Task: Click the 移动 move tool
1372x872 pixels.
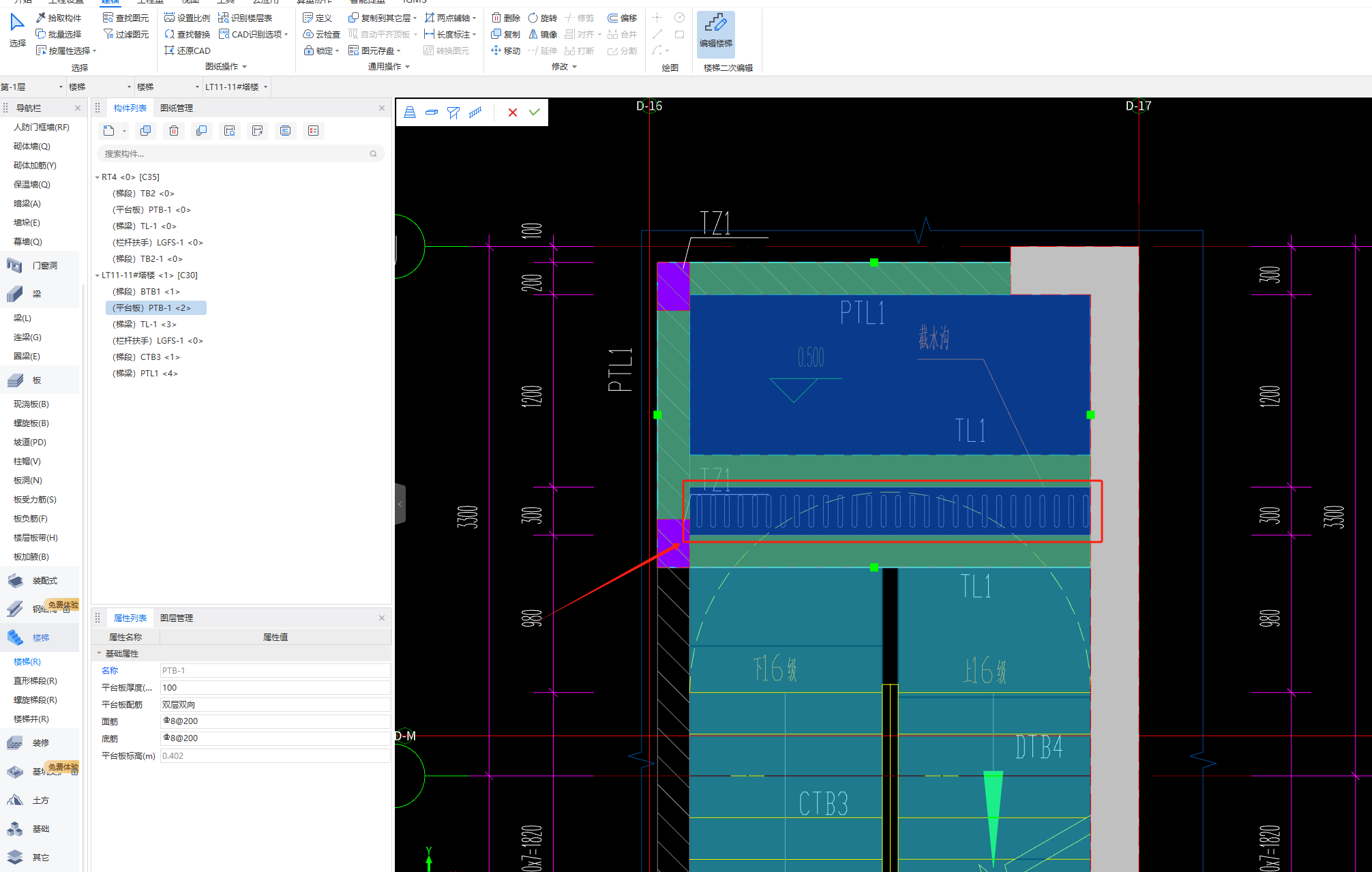Action: 506,50
